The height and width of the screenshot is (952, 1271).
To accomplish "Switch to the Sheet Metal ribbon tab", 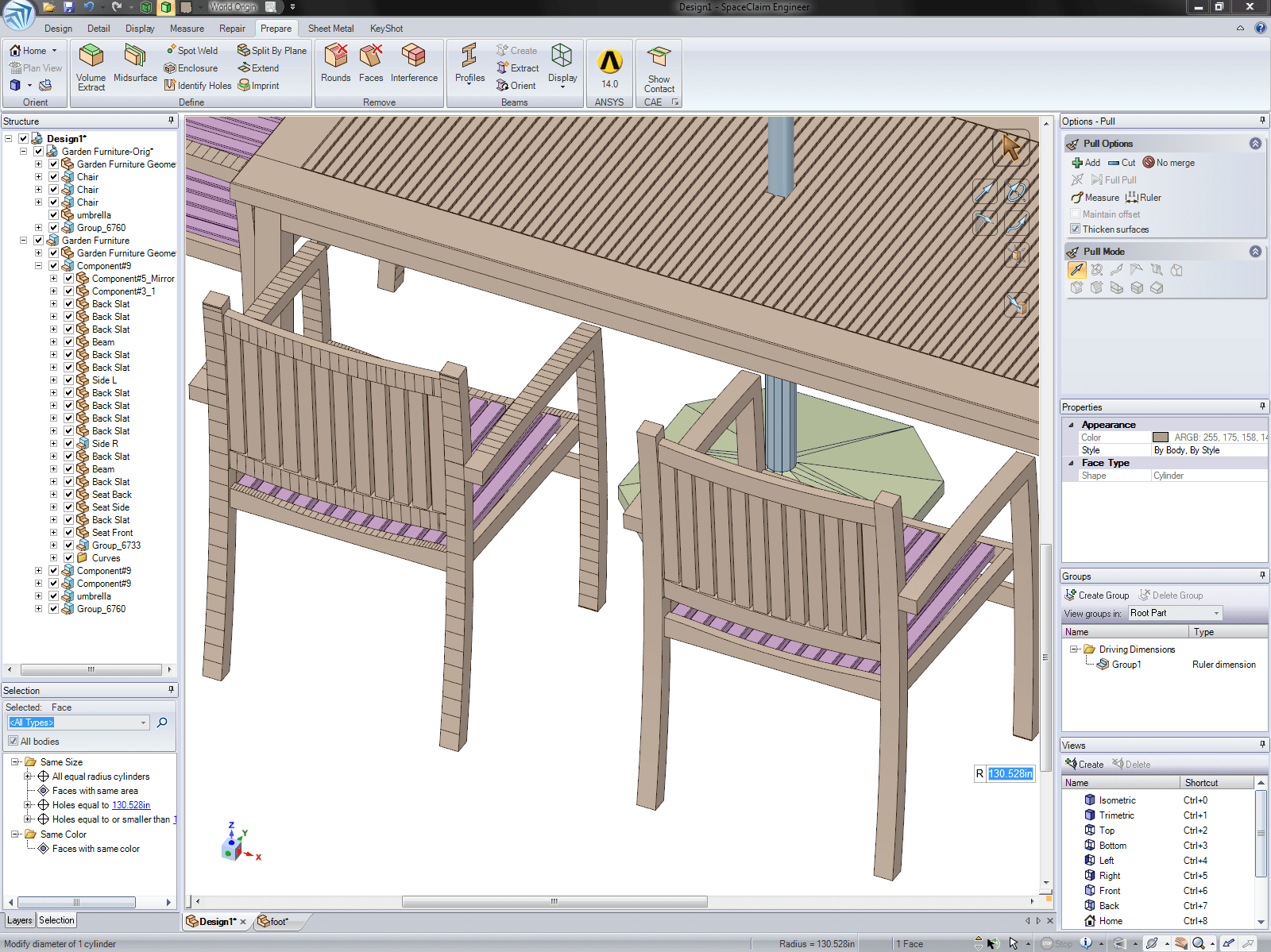I will point(330,29).
